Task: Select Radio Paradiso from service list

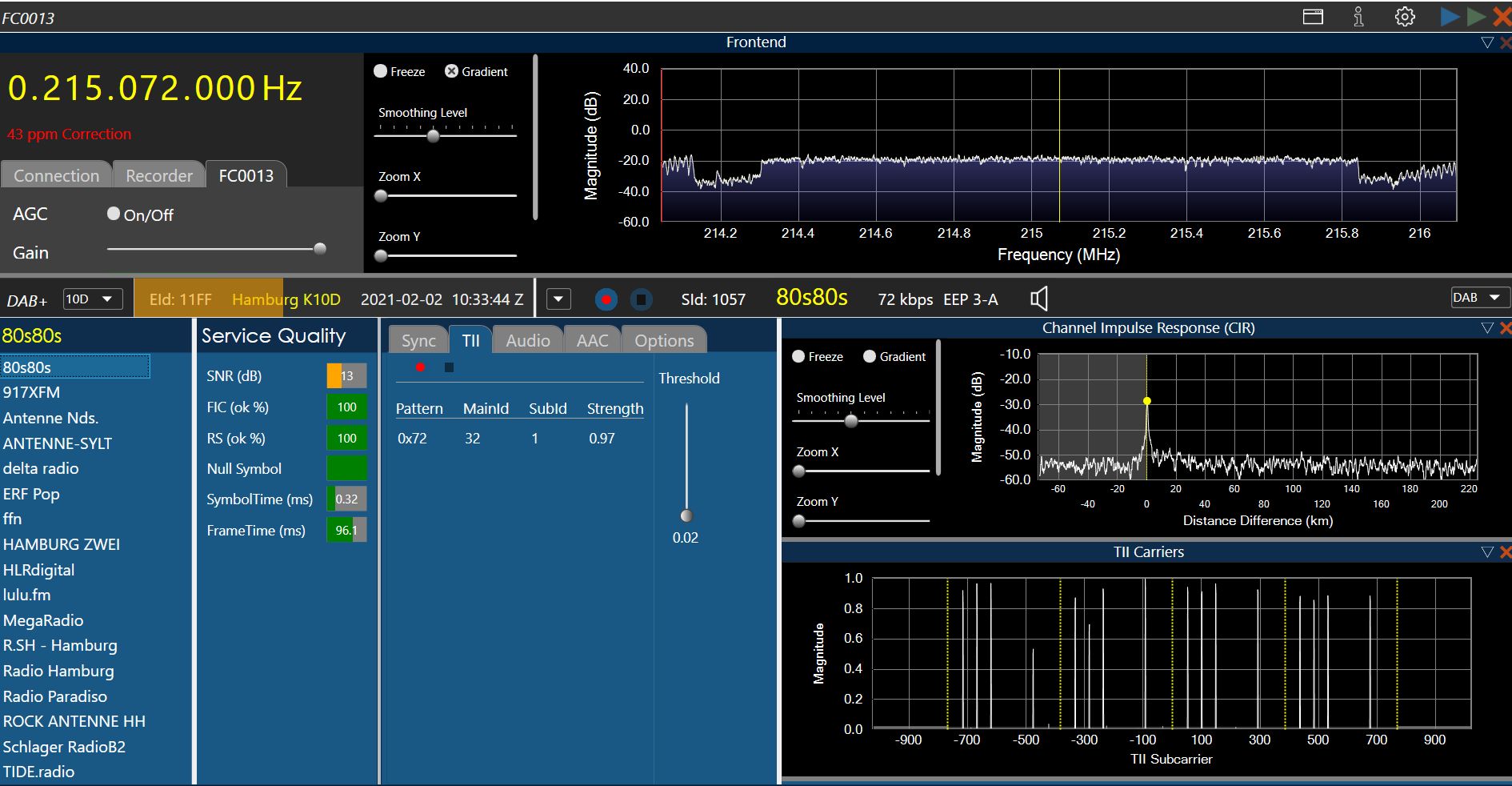Action: click(x=55, y=696)
